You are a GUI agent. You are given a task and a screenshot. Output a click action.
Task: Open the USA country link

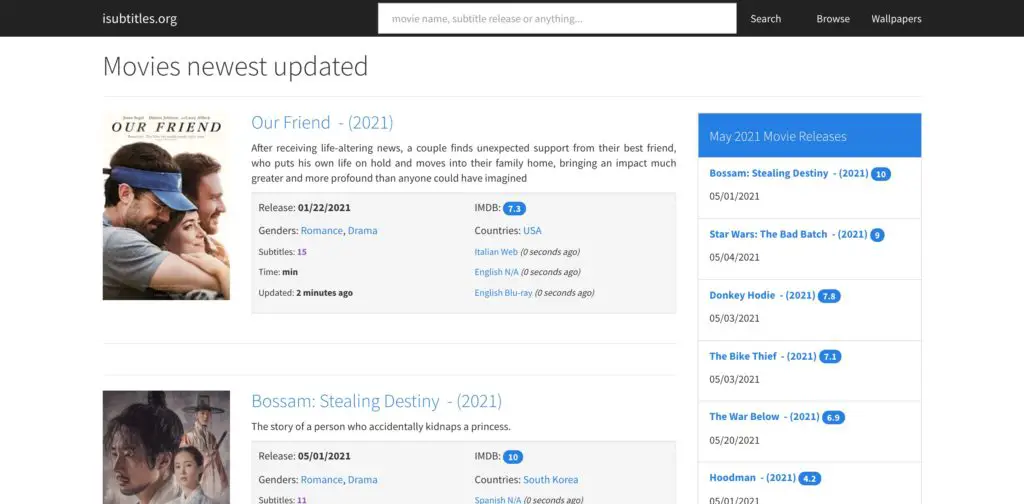click(x=532, y=230)
